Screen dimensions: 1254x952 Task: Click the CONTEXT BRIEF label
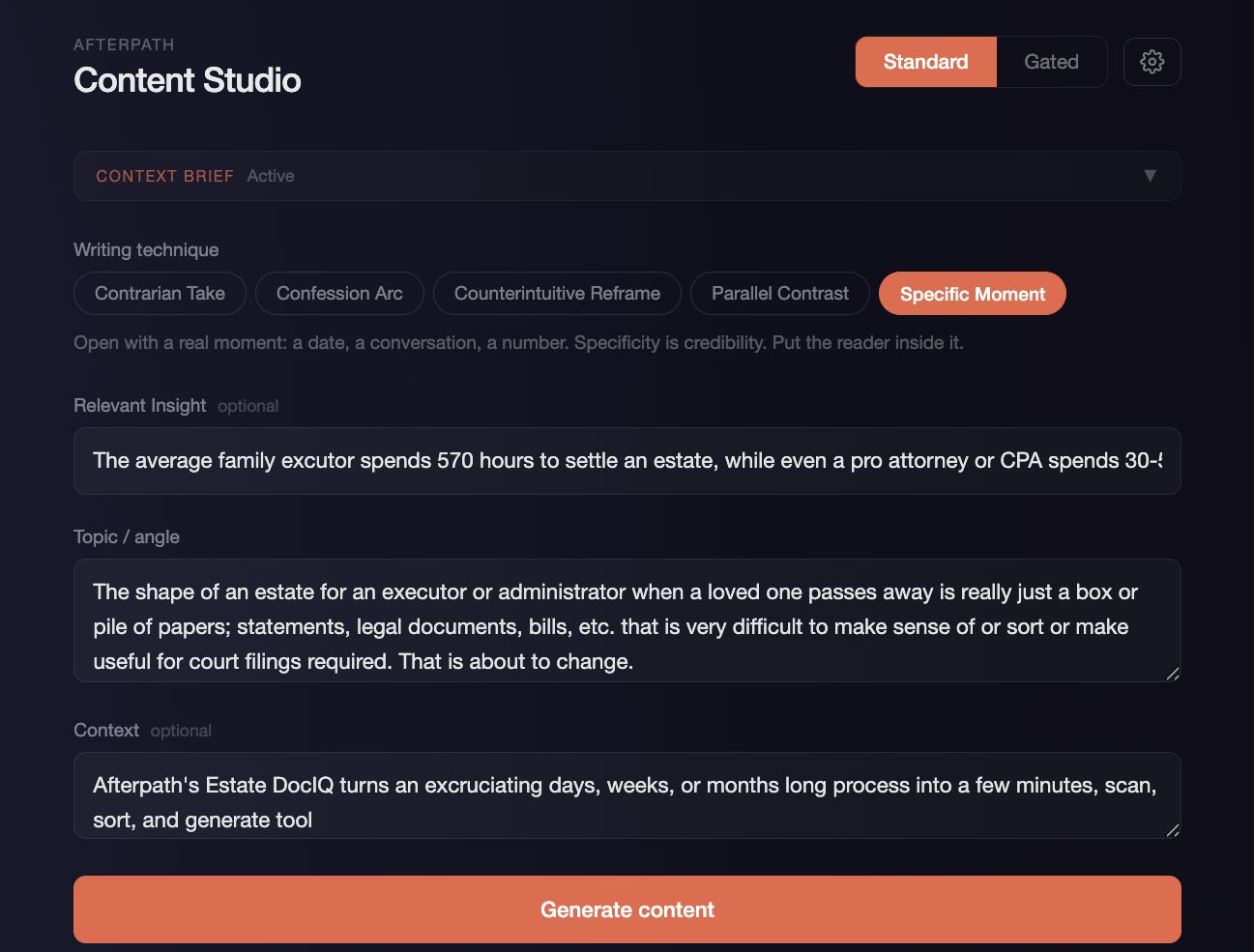[x=164, y=176]
